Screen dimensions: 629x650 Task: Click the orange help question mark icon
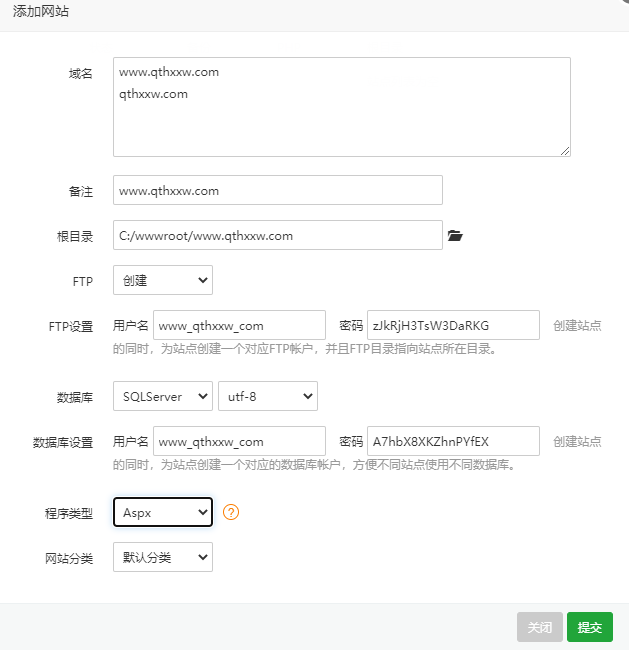point(231,512)
